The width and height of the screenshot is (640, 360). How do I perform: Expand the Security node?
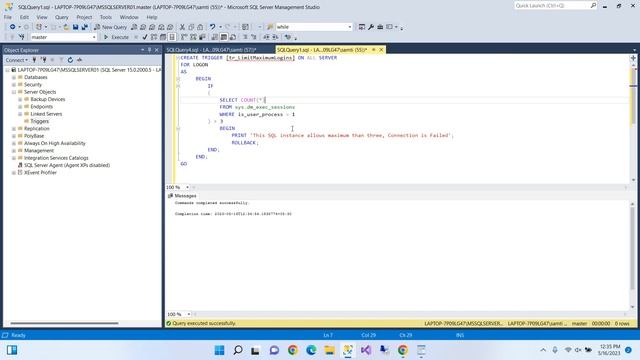coord(14,84)
